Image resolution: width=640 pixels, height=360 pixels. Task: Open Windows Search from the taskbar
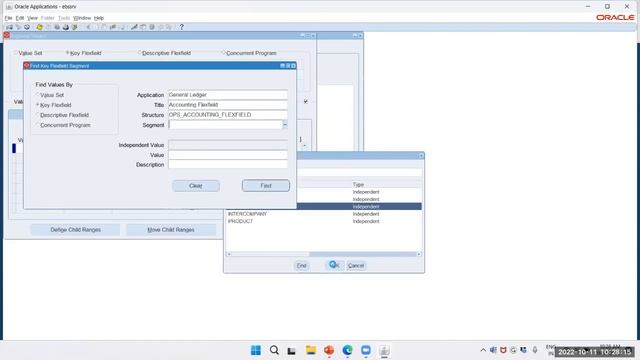pyautogui.click(x=274, y=350)
